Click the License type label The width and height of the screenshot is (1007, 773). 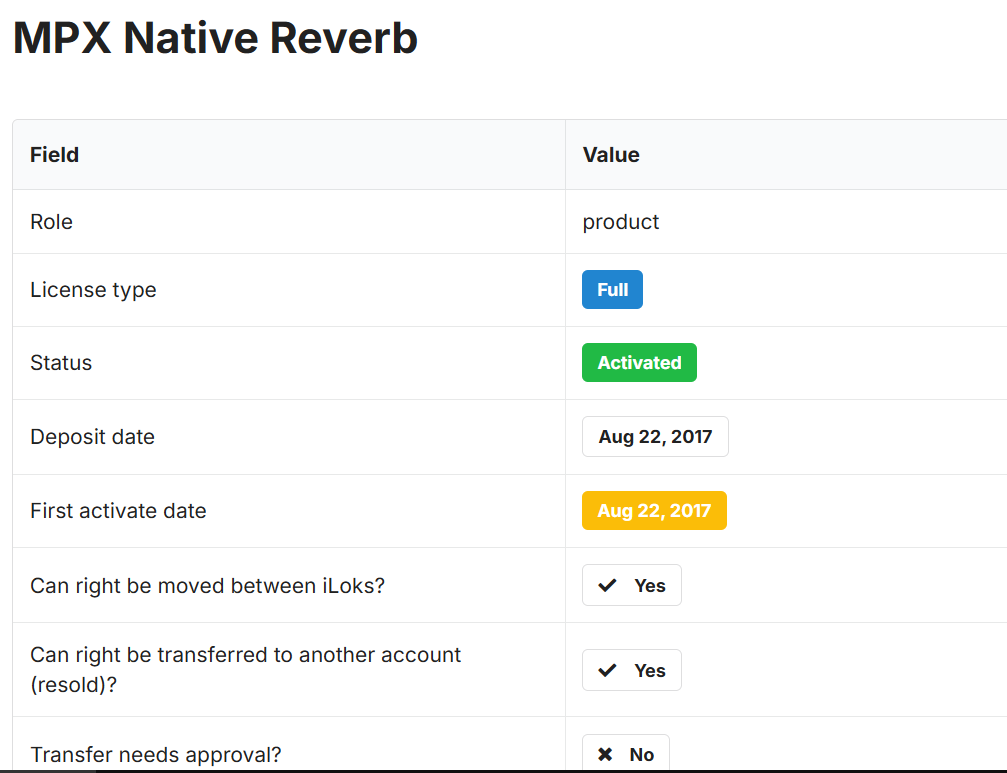(93, 290)
